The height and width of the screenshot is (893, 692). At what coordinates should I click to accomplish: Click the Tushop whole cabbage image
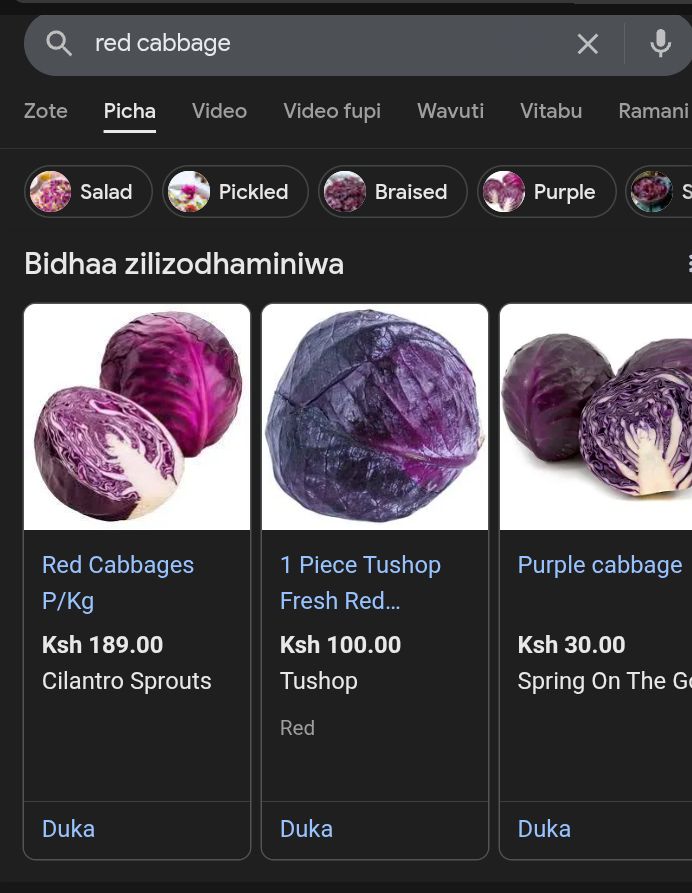375,417
